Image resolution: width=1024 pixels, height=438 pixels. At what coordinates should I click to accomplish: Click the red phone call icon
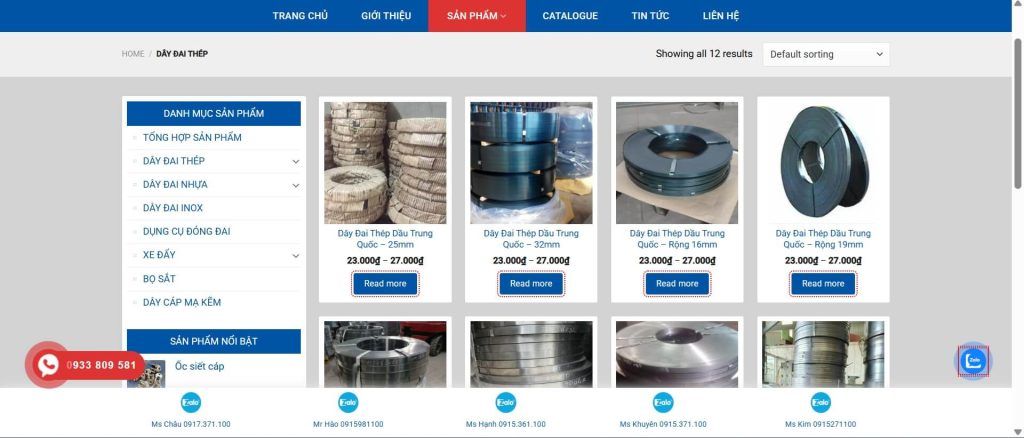pos(48,365)
